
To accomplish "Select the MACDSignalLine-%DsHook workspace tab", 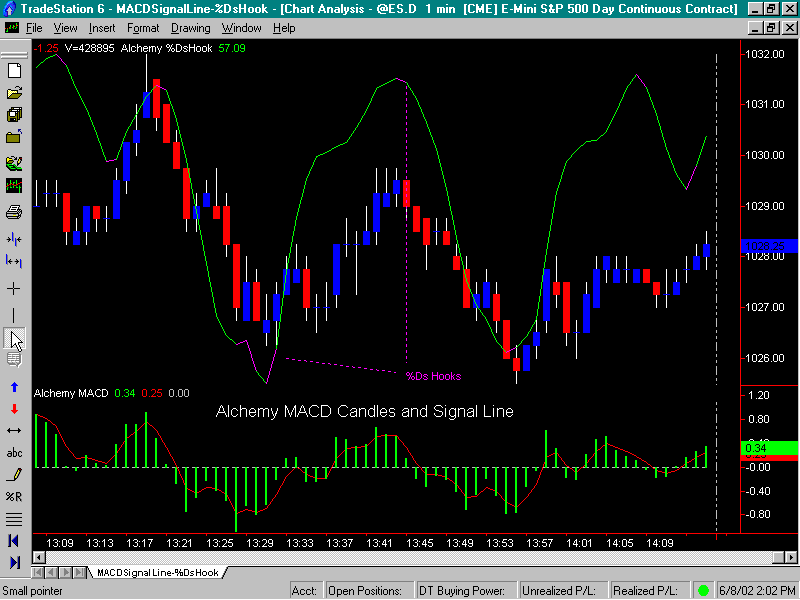I will pos(158,572).
